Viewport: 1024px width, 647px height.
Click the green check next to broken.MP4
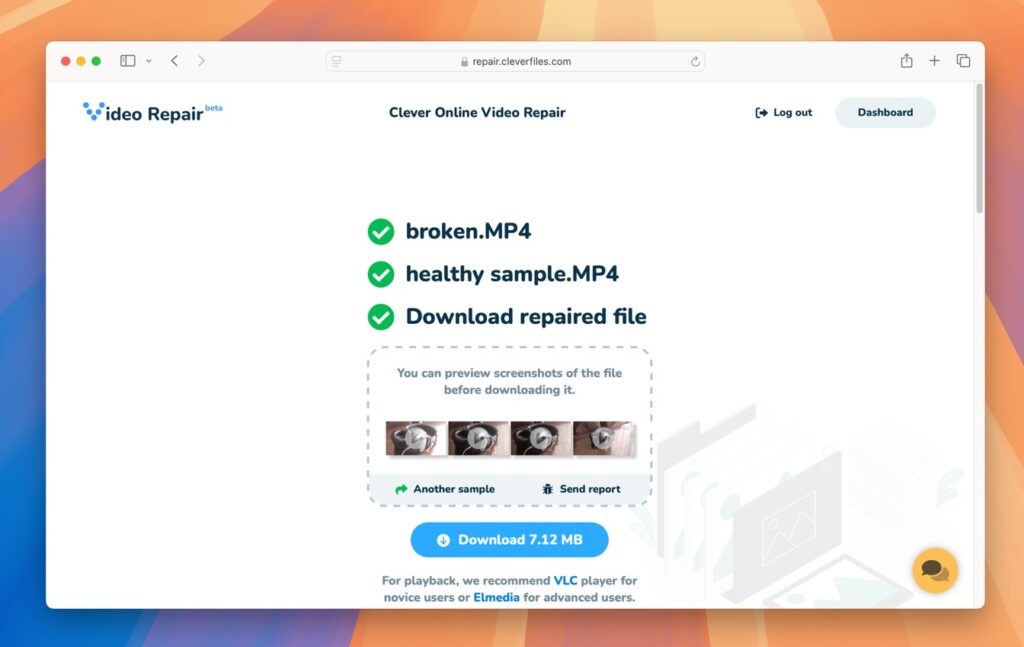coord(380,232)
